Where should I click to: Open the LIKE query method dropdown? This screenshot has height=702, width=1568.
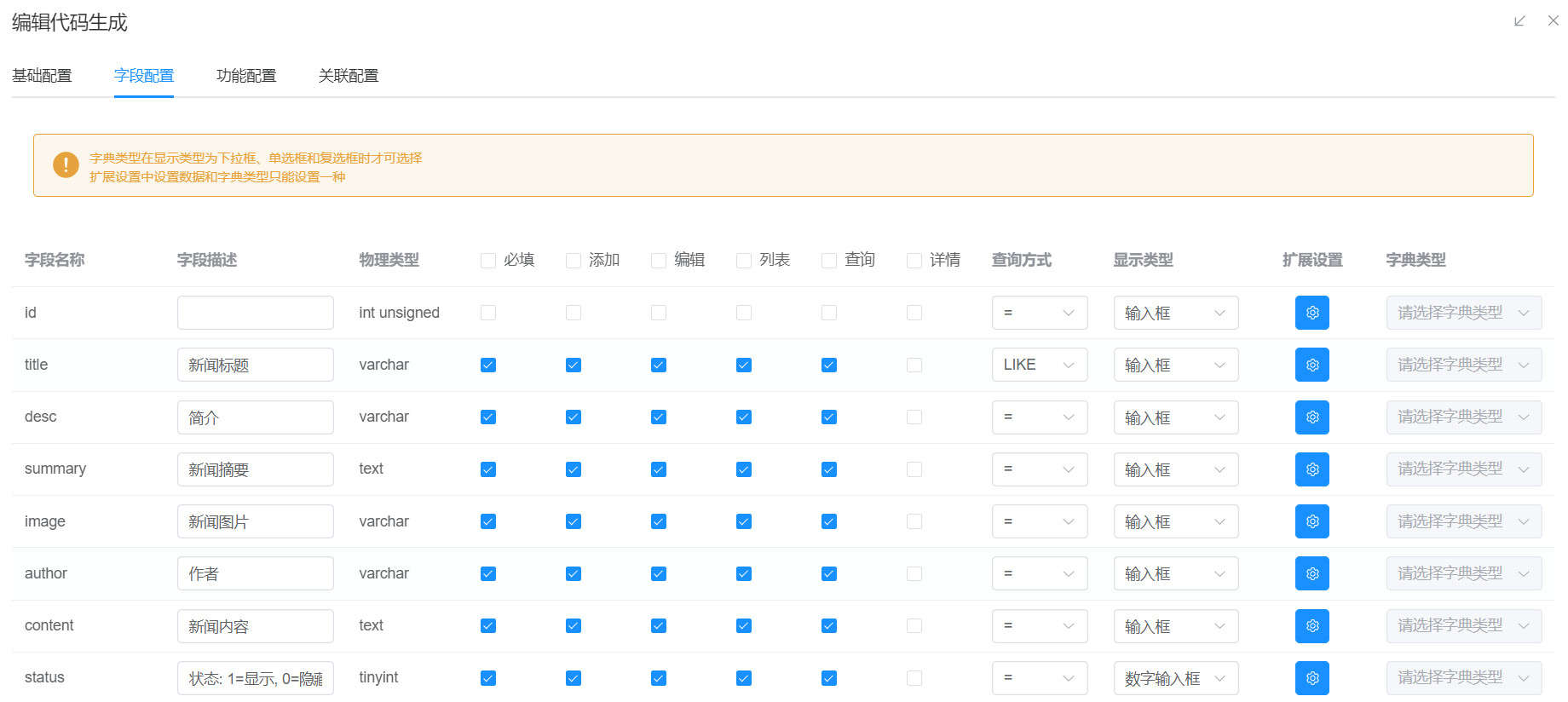(1039, 365)
